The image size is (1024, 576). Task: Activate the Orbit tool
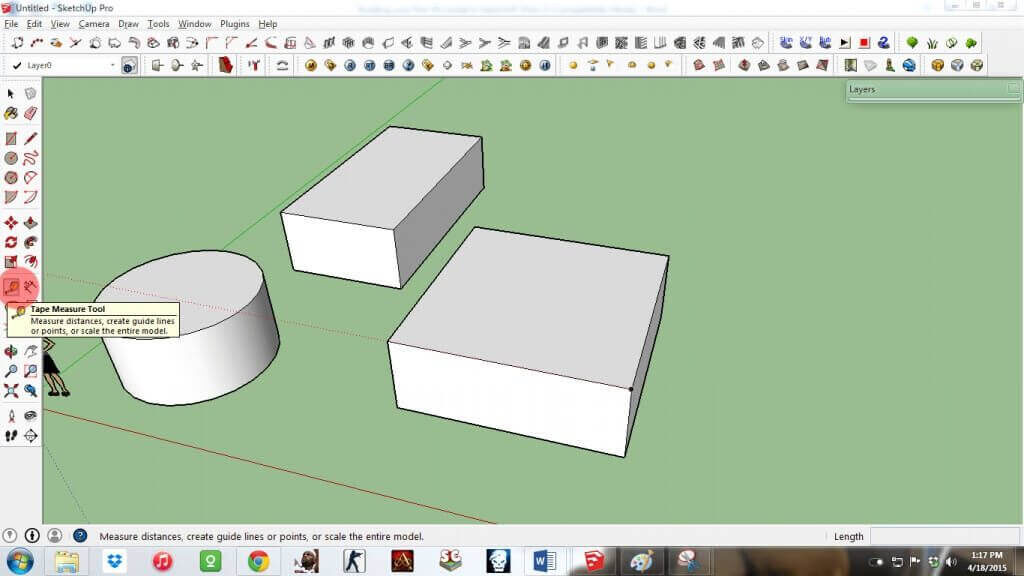coord(11,351)
